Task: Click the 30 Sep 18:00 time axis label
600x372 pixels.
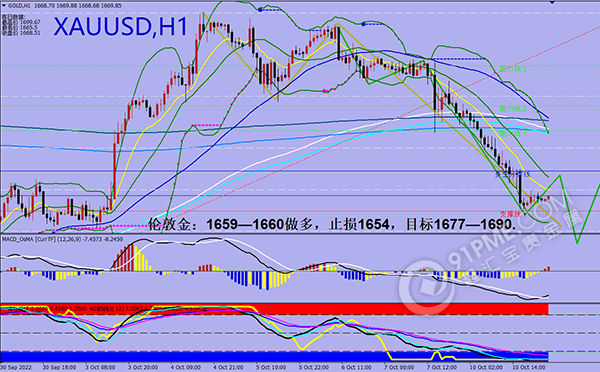Action: [59, 367]
